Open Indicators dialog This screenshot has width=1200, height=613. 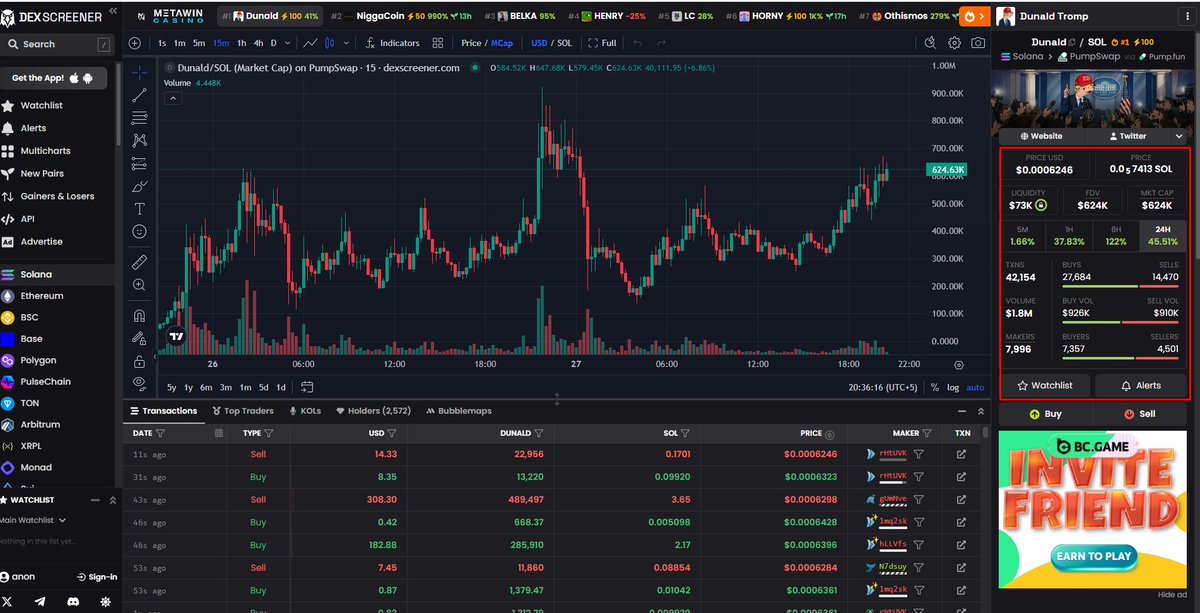(392, 43)
